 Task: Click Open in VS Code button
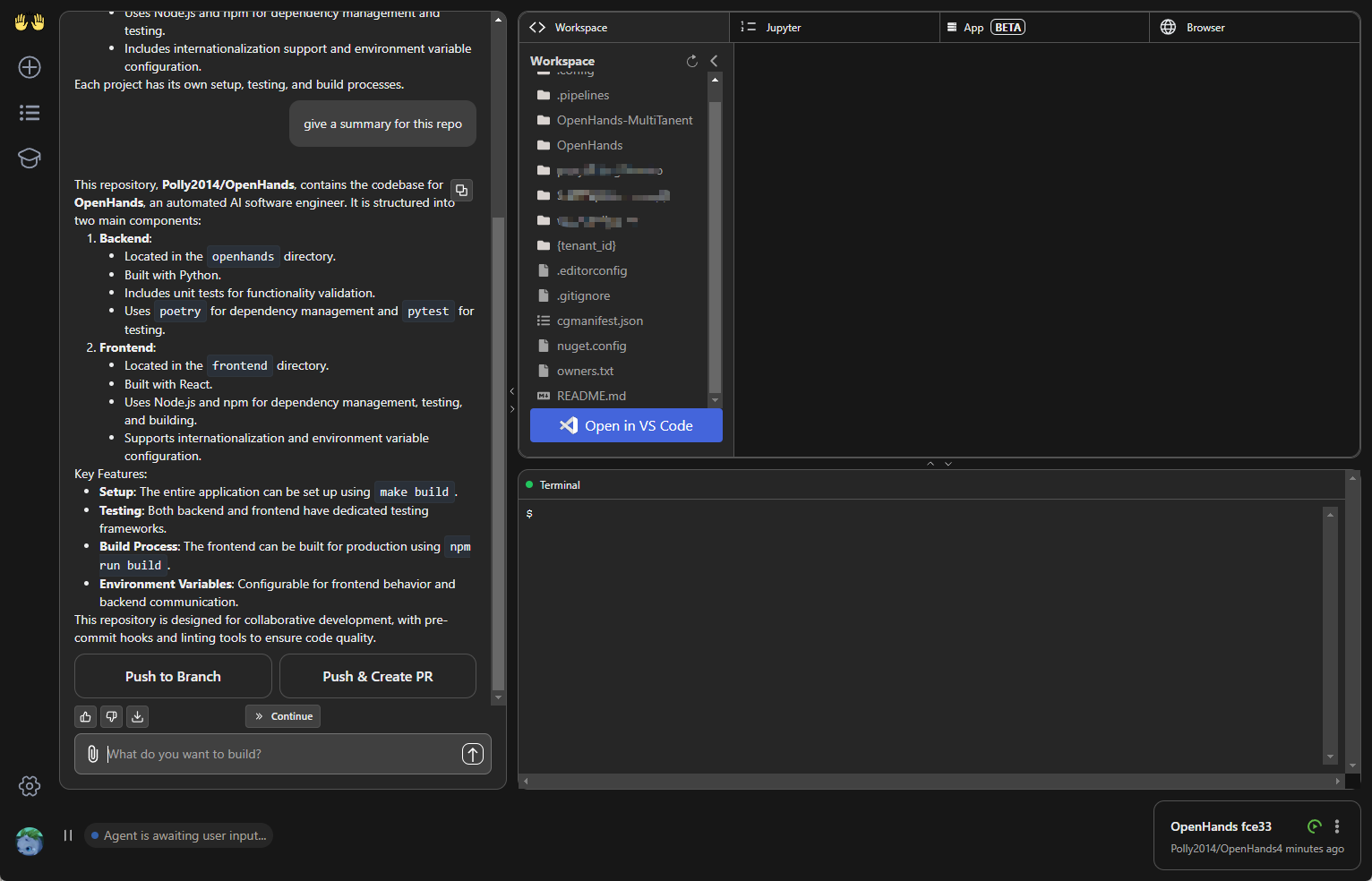pyautogui.click(x=626, y=425)
